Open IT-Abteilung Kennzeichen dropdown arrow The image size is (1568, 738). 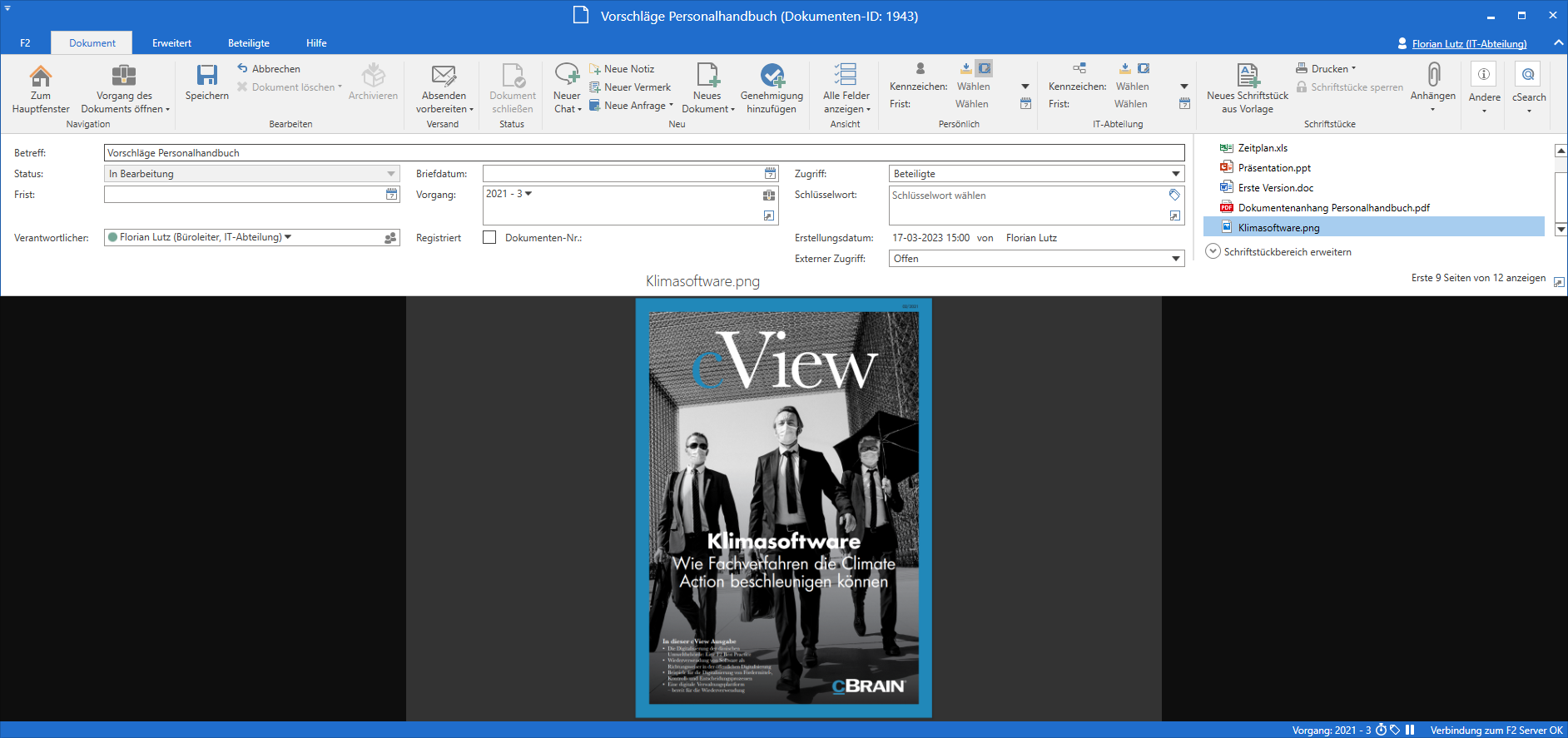coord(1184,87)
